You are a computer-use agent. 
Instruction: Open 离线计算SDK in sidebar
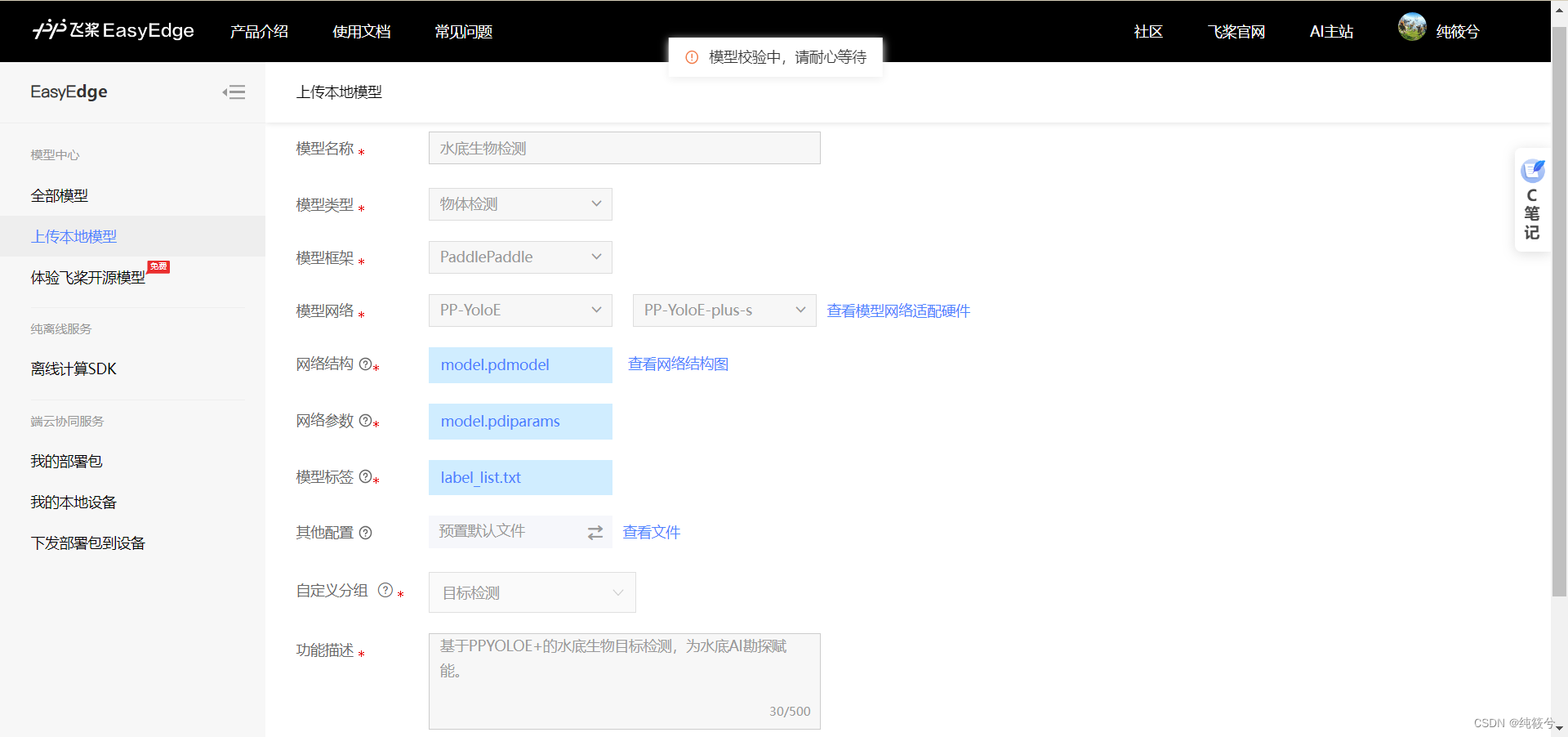(x=73, y=368)
